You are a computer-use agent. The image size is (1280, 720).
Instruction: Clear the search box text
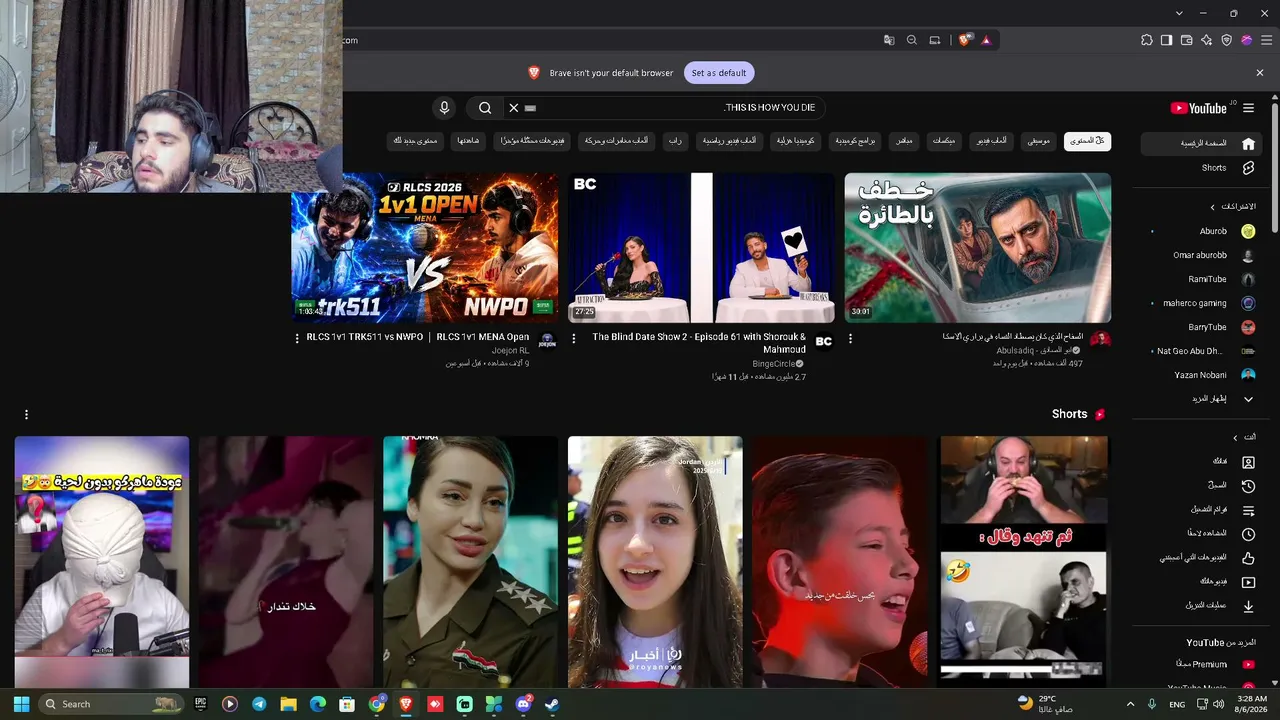[x=514, y=108]
